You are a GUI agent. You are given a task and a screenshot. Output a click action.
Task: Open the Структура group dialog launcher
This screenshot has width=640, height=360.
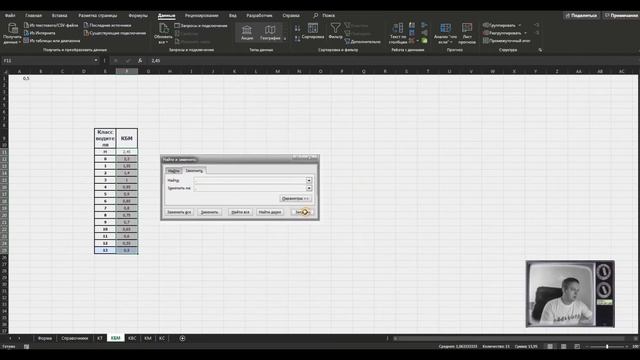point(540,50)
